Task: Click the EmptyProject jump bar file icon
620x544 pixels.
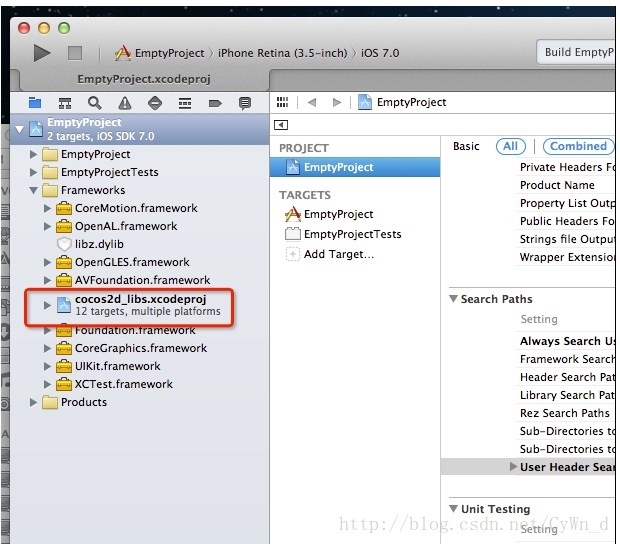Action: click(x=364, y=102)
